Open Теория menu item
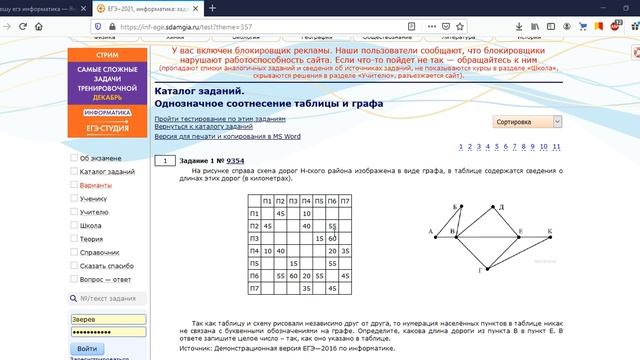640x360 pixels. tap(91, 239)
